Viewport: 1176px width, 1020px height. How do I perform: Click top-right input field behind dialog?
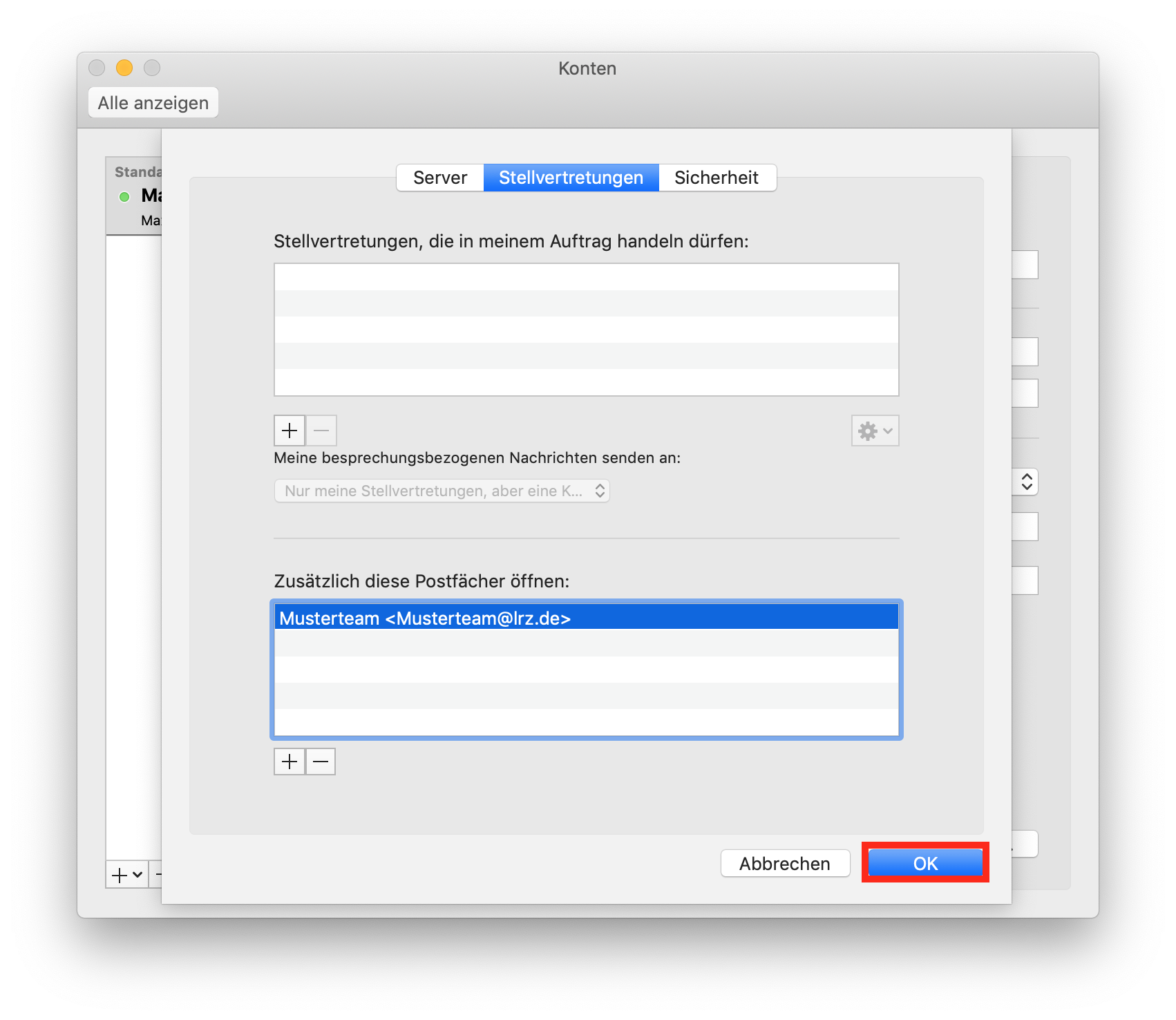(x=1025, y=265)
